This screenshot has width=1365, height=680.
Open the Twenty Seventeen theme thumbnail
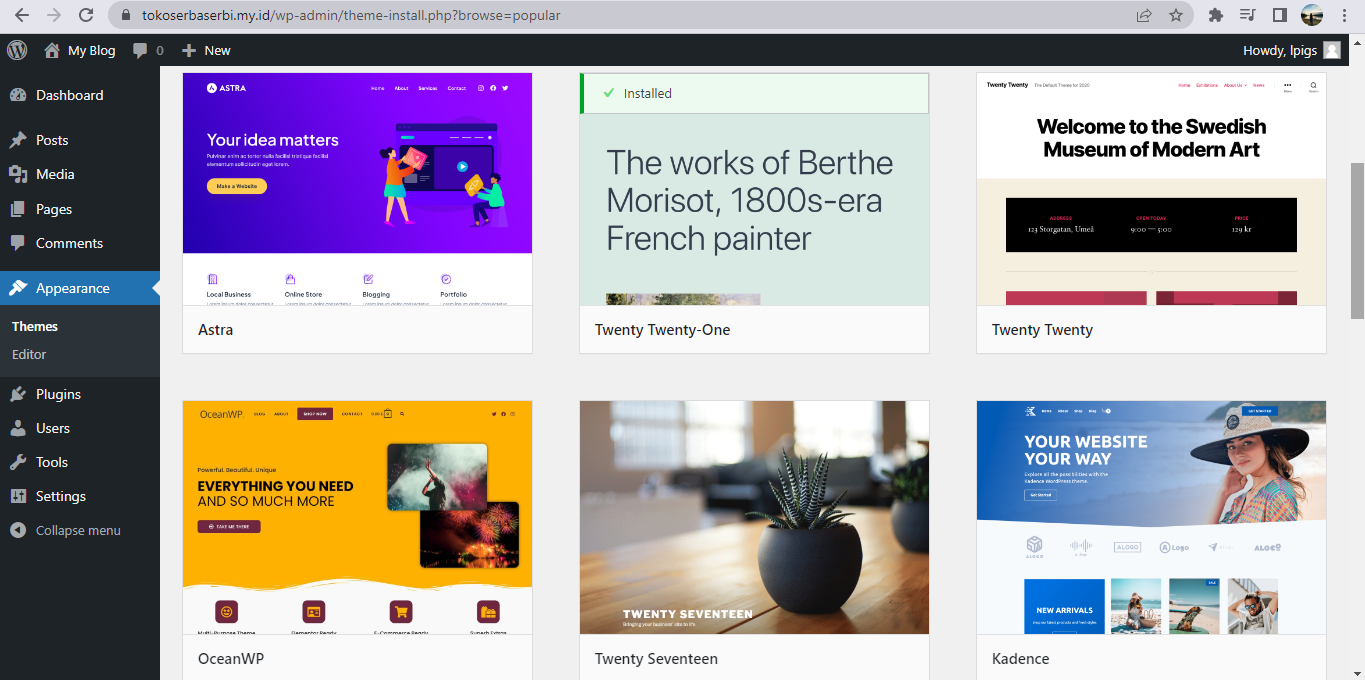click(x=754, y=517)
